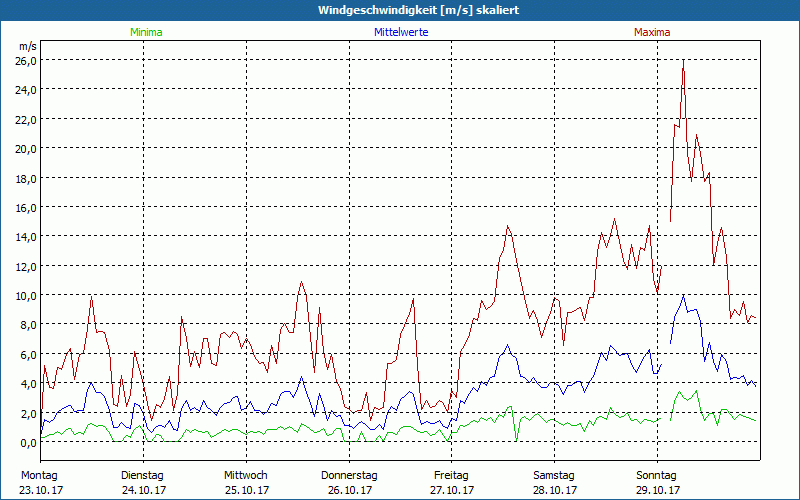
Task: Click the 26,0 y-axis value
Action: 27,61
